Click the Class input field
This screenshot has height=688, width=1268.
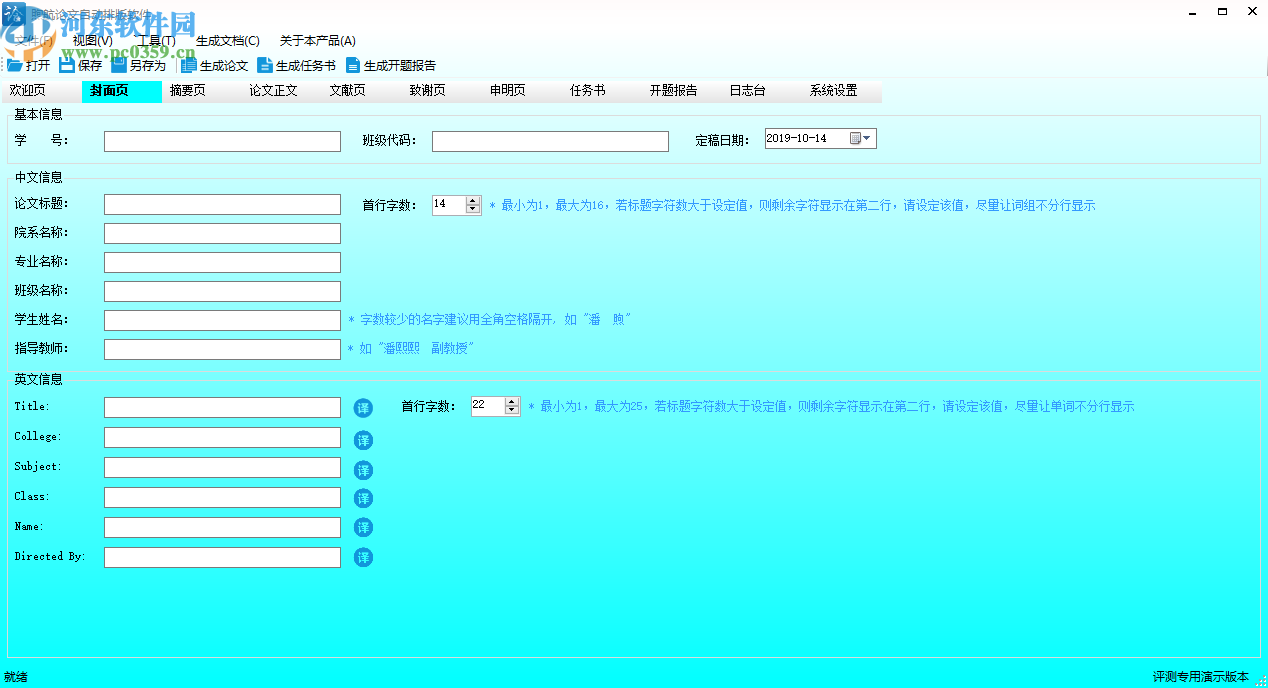click(x=222, y=498)
